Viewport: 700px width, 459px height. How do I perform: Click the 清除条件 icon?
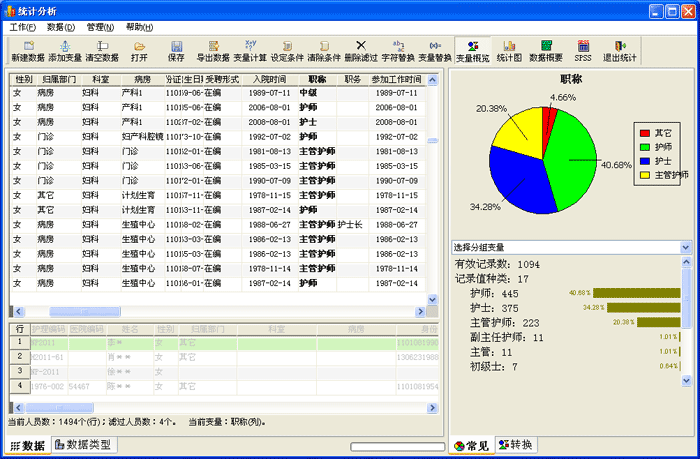pos(324,51)
